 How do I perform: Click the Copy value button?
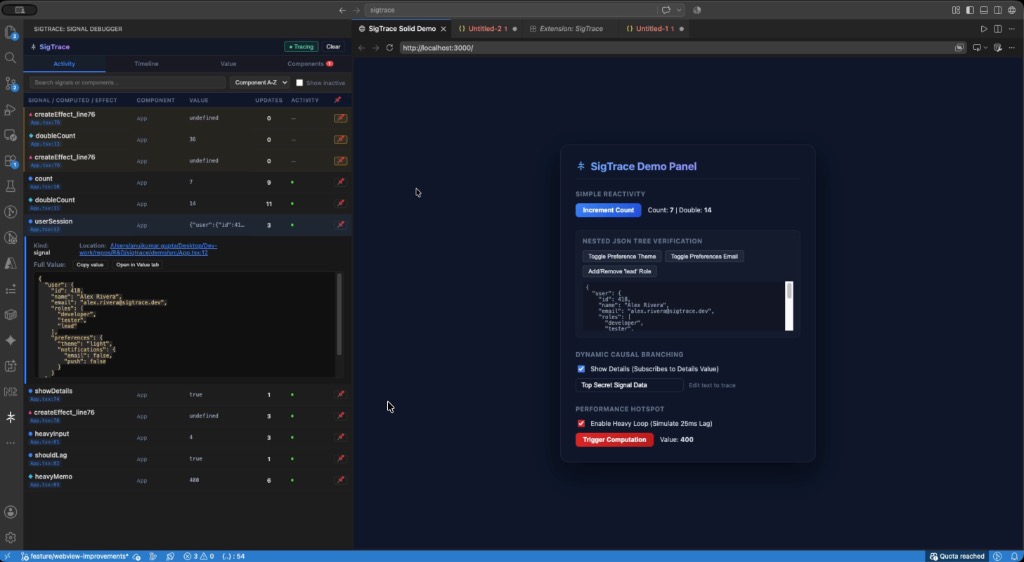point(90,265)
